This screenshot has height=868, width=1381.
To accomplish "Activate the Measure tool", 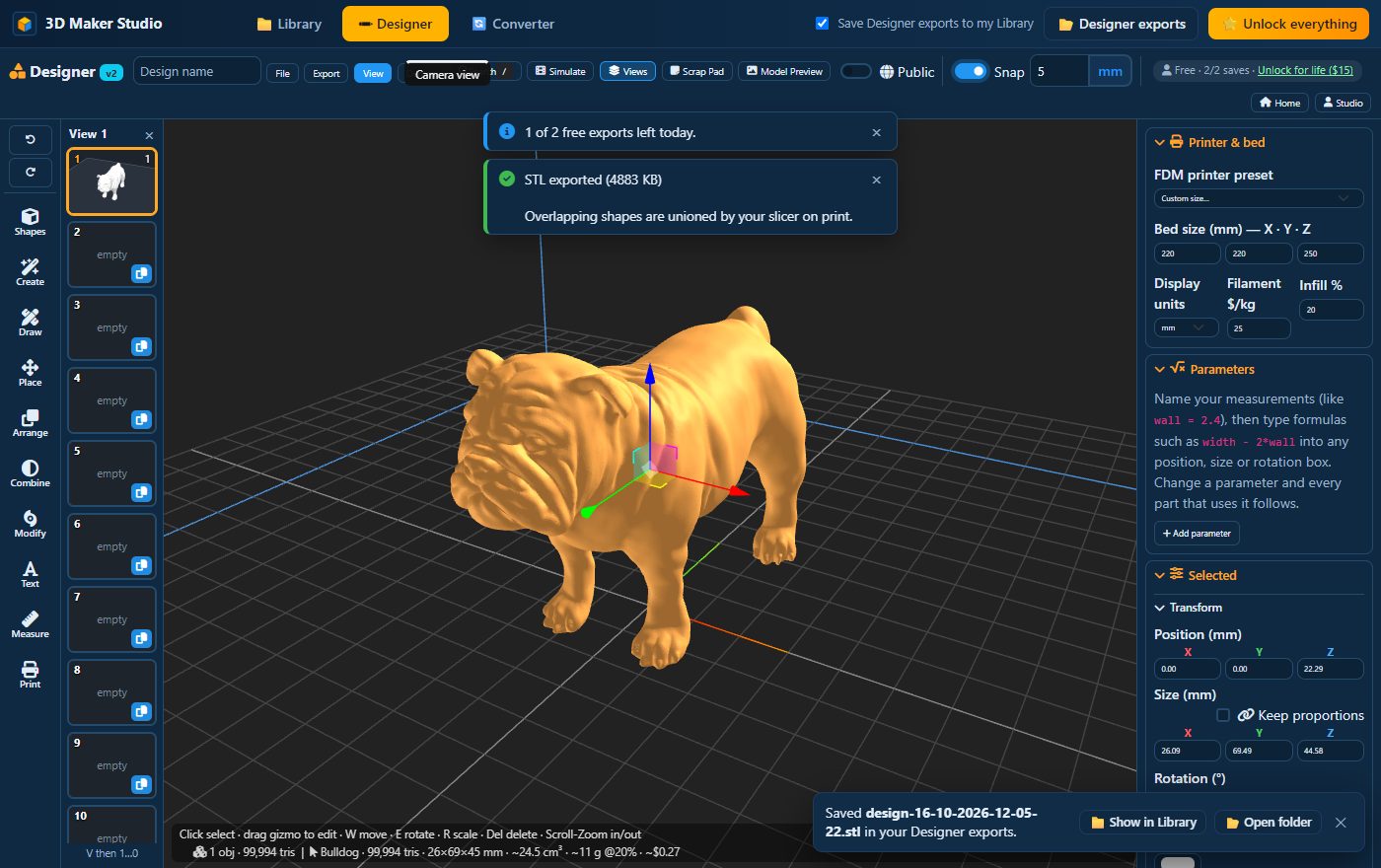I will coord(30,624).
